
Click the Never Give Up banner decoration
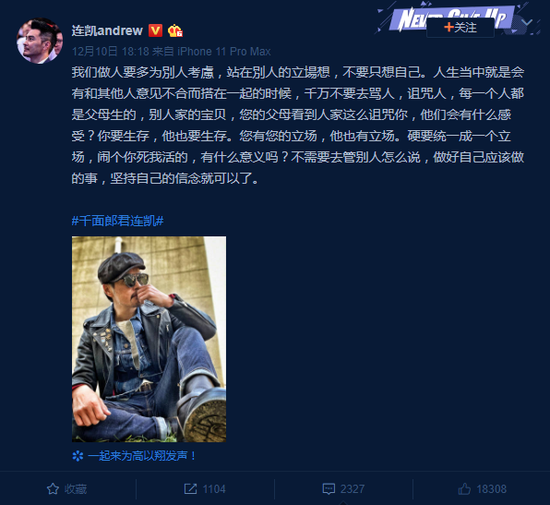tap(452, 18)
